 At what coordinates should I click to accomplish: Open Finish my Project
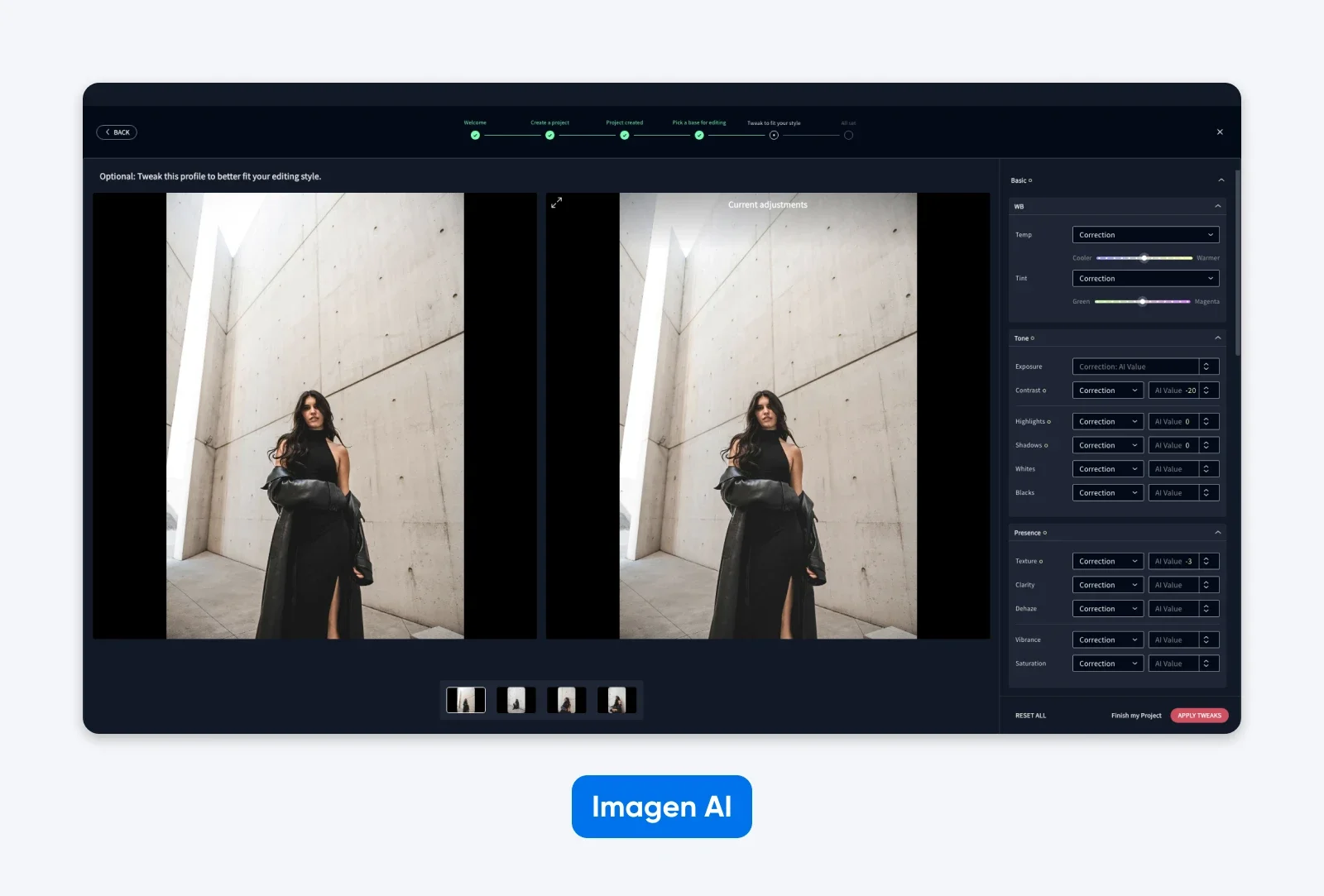pos(1135,716)
